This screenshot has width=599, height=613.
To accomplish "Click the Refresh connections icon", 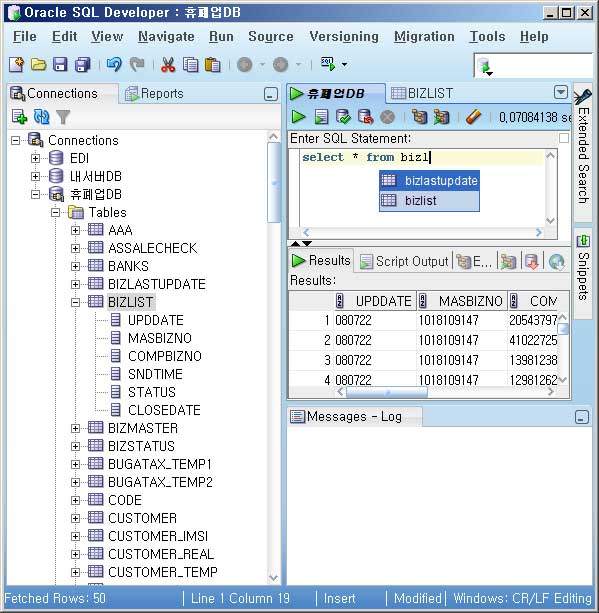I will 41,117.
